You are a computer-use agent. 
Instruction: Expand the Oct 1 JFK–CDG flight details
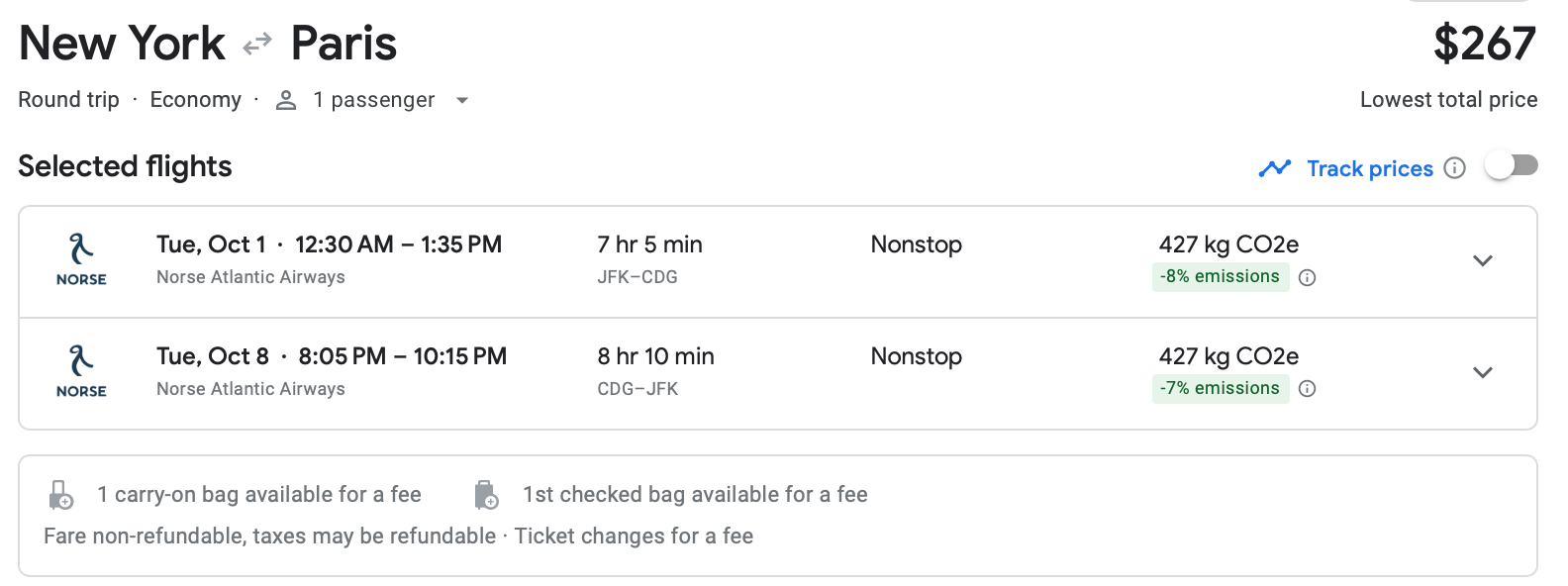click(x=1482, y=261)
